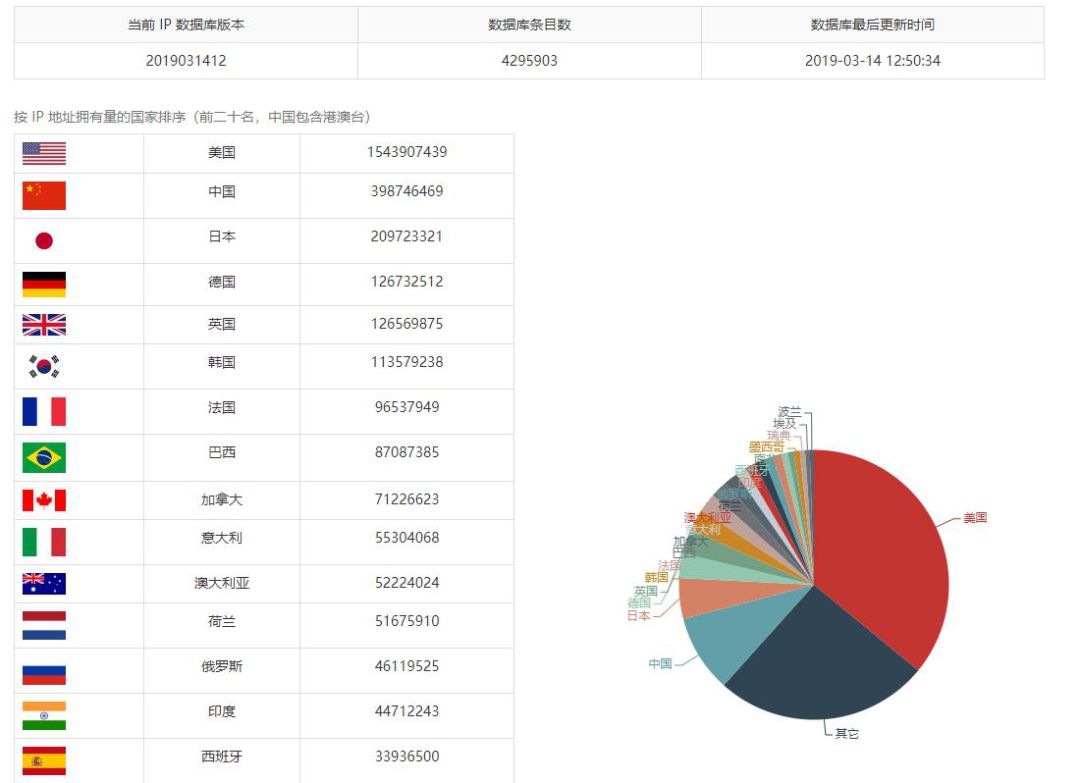Screen dimensions: 1080x783
Task: Click the Brazil flag icon
Action: point(44,457)
